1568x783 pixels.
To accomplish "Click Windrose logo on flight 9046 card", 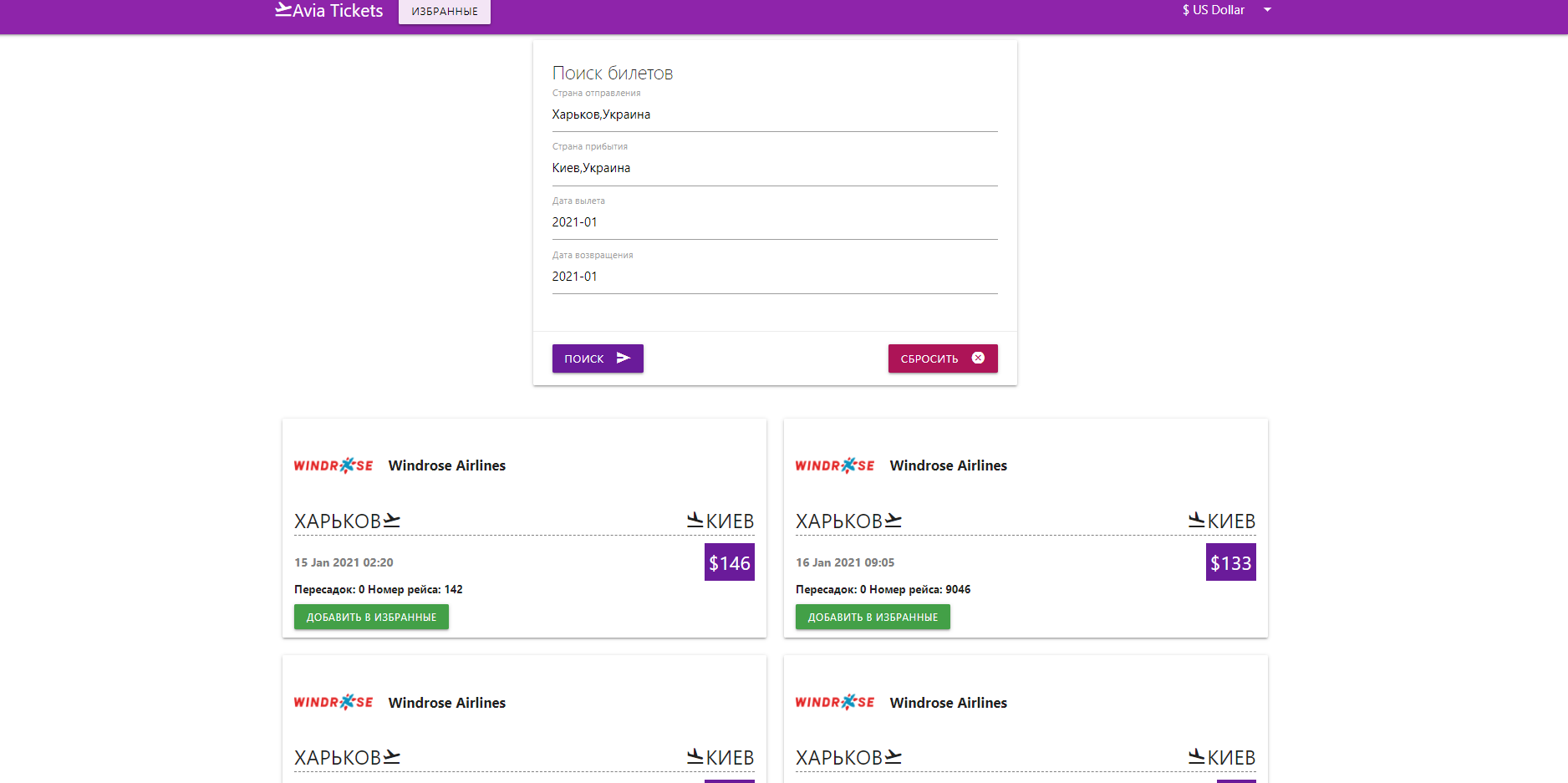I will tap(835, 465).
